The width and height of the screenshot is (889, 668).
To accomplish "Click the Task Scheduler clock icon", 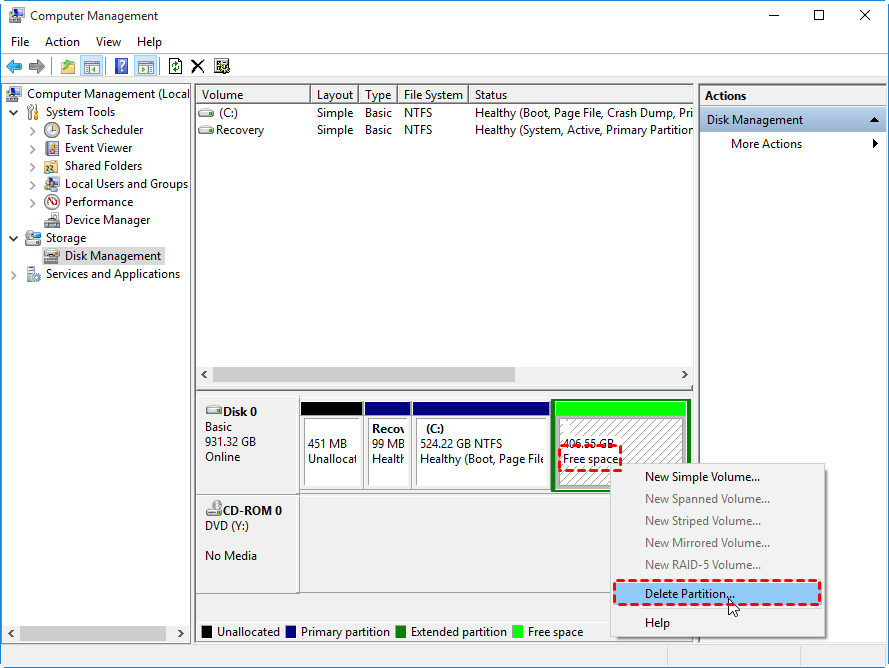I will (52, 130).
